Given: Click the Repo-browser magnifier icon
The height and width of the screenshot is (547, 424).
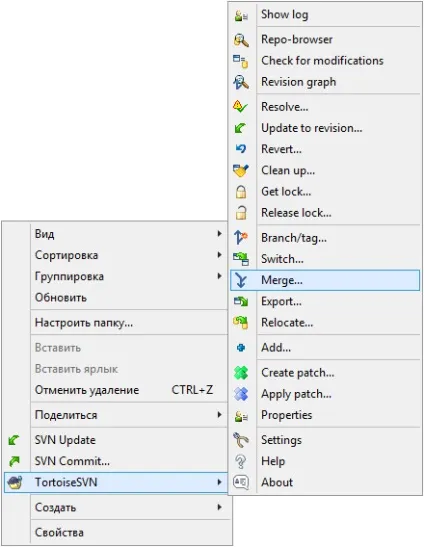Looking at the screenshot, I should 241,40.
